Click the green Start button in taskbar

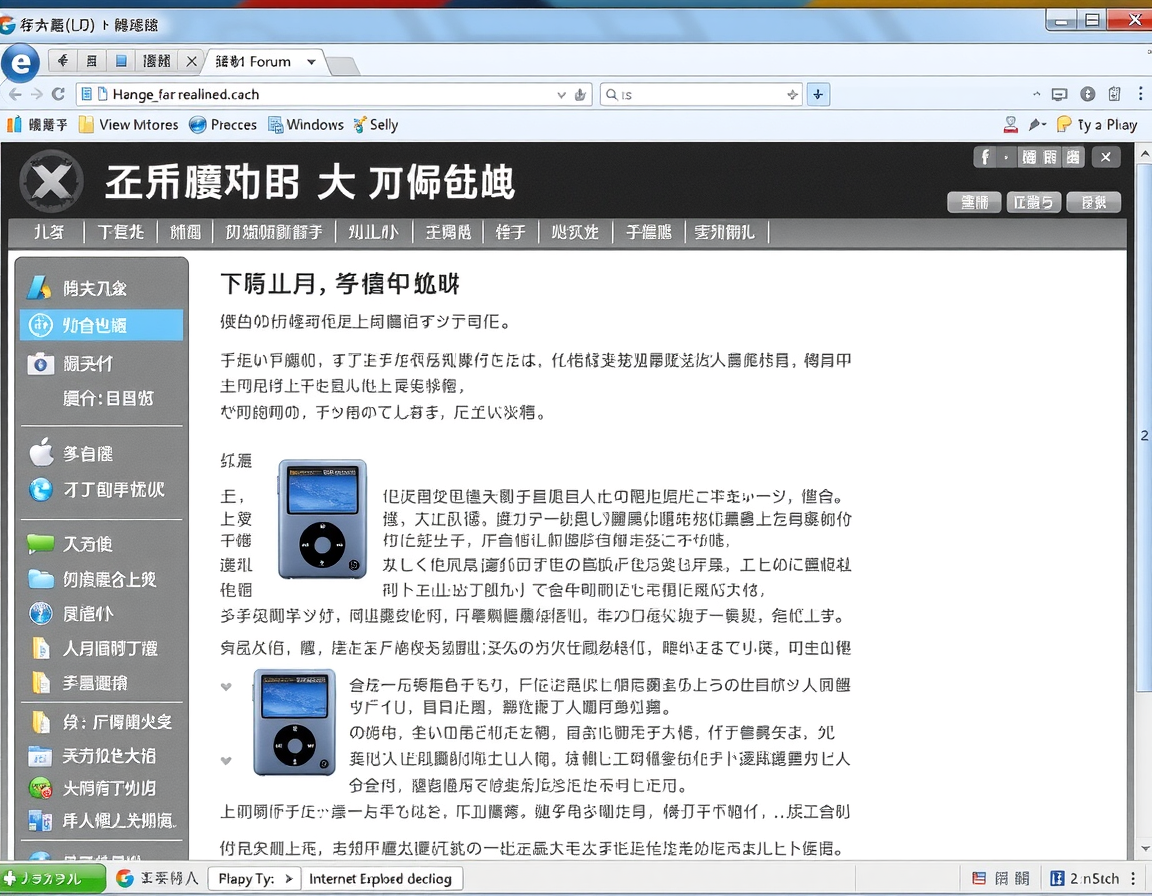point(51,878)
